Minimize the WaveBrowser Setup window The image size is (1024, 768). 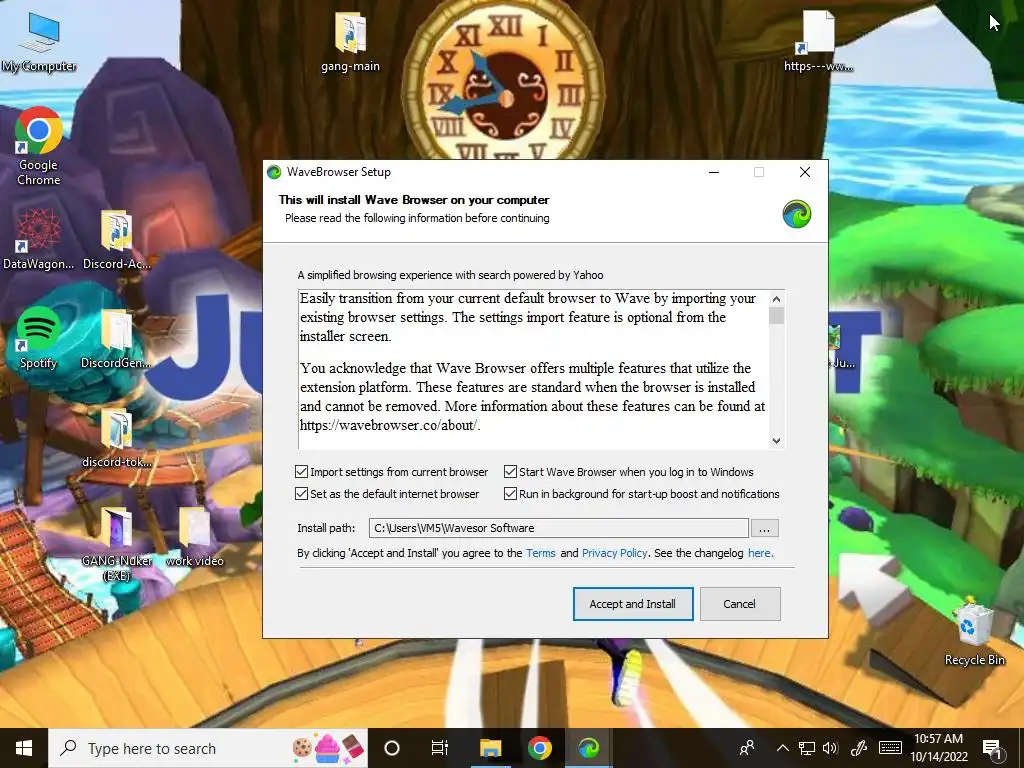(714, 172)
